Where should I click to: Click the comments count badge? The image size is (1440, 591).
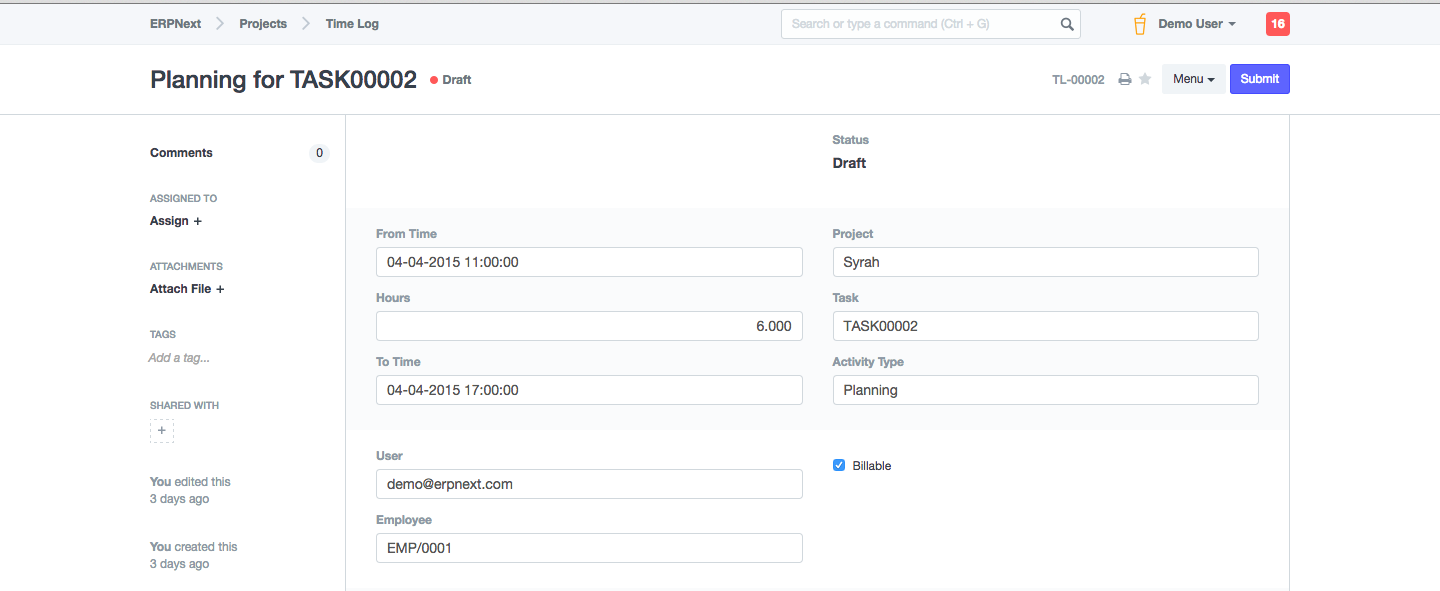[x=319, y=153]
